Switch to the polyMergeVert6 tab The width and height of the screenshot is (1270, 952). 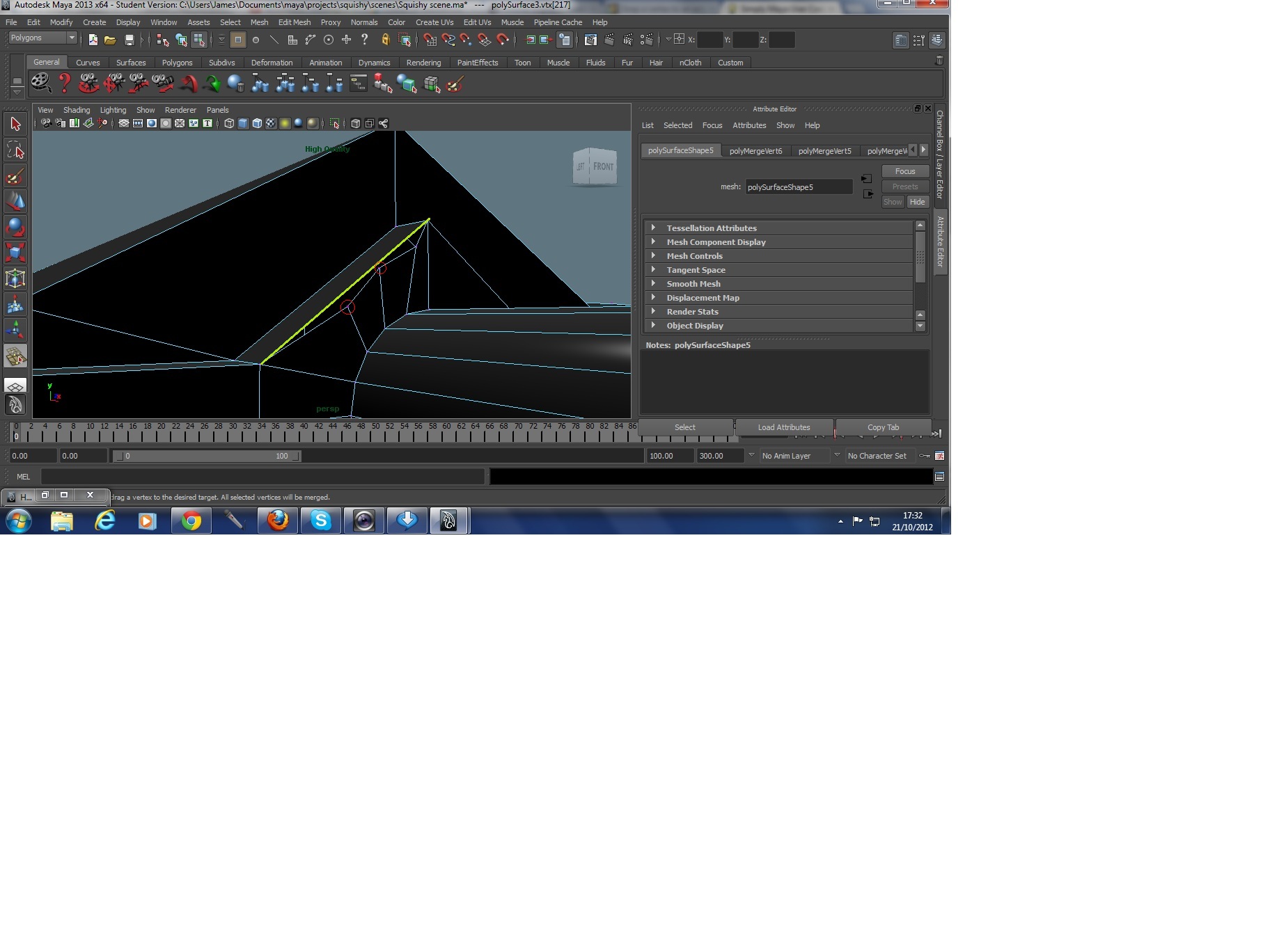point(755,150)
